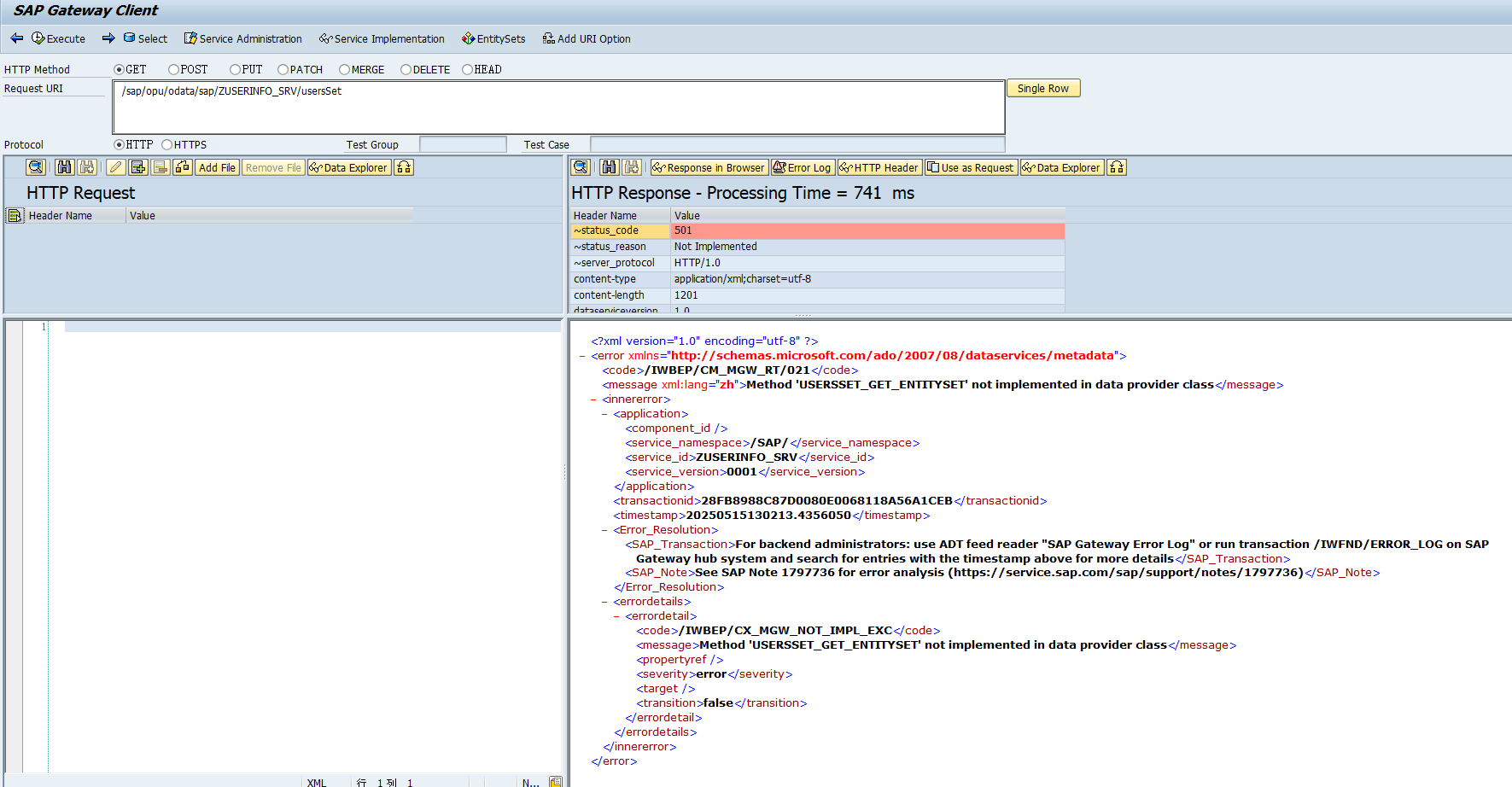Show Response in Browser
Screen dimensions: 1512x787
(x=709, y=167)
